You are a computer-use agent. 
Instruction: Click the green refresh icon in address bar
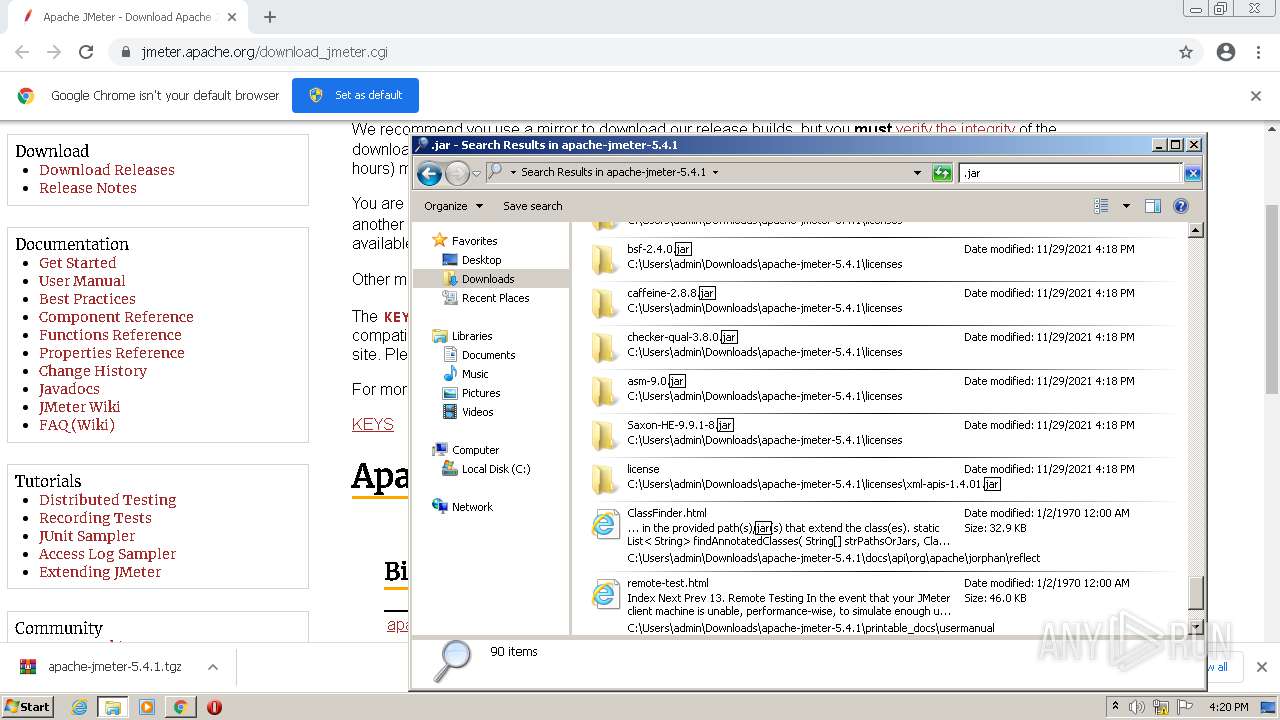[941, 173]
